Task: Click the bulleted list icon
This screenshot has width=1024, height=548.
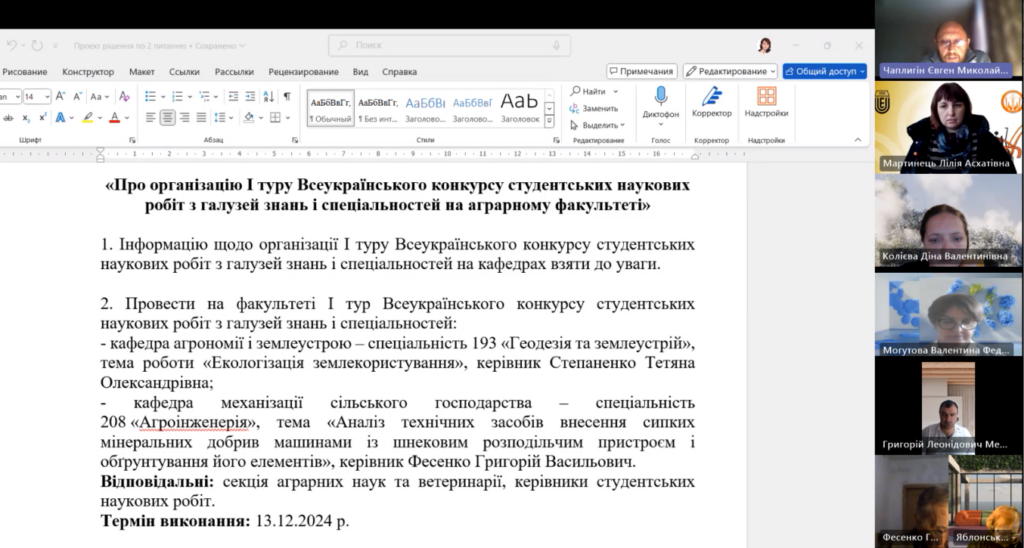Action: click(x=149, y=97)
